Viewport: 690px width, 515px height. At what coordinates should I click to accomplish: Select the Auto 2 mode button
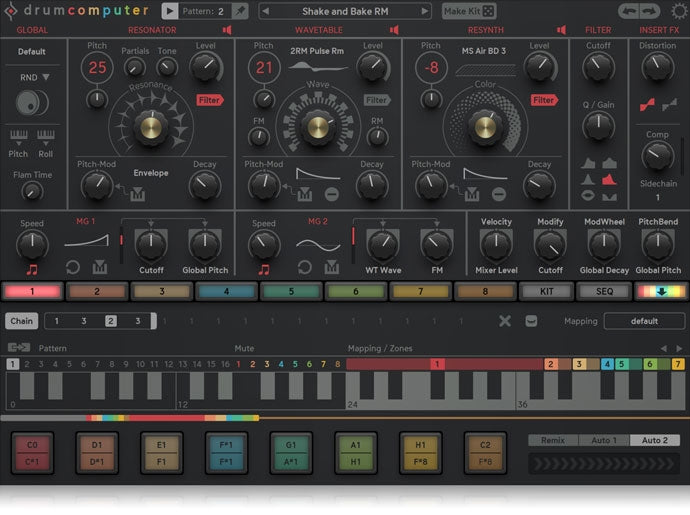tap(654, 440)
